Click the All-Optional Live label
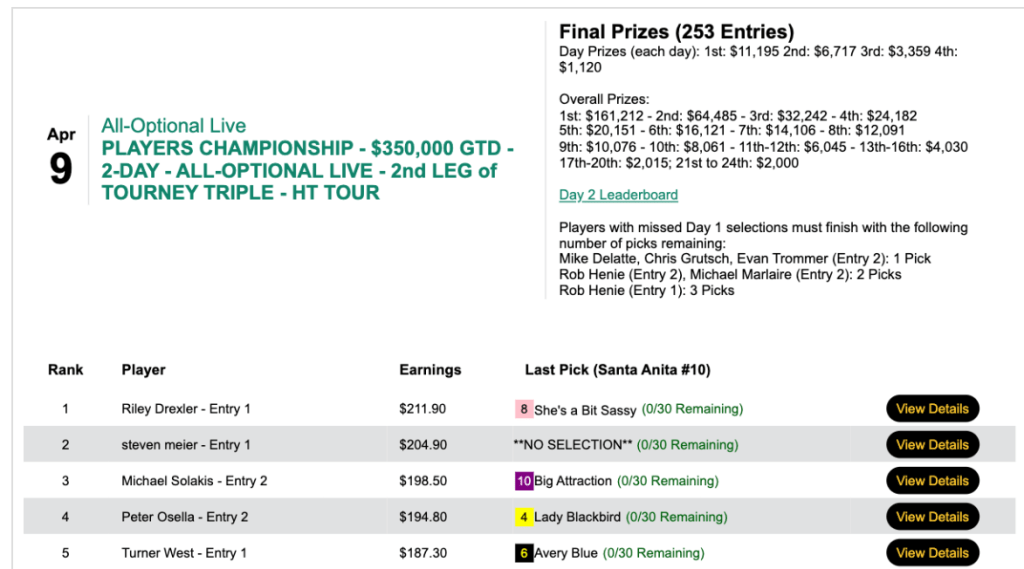1024x569 pixels. click(x=173, y=126)
